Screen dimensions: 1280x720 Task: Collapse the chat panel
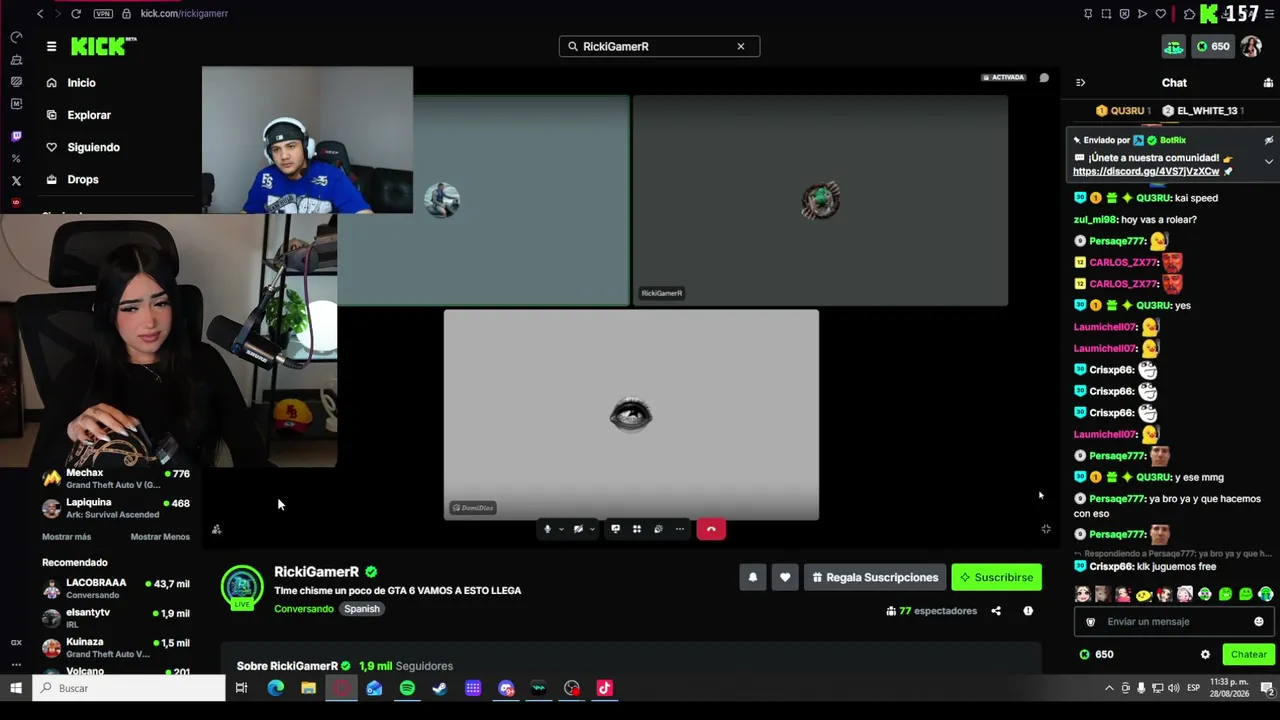click(x=1080, y=83)
